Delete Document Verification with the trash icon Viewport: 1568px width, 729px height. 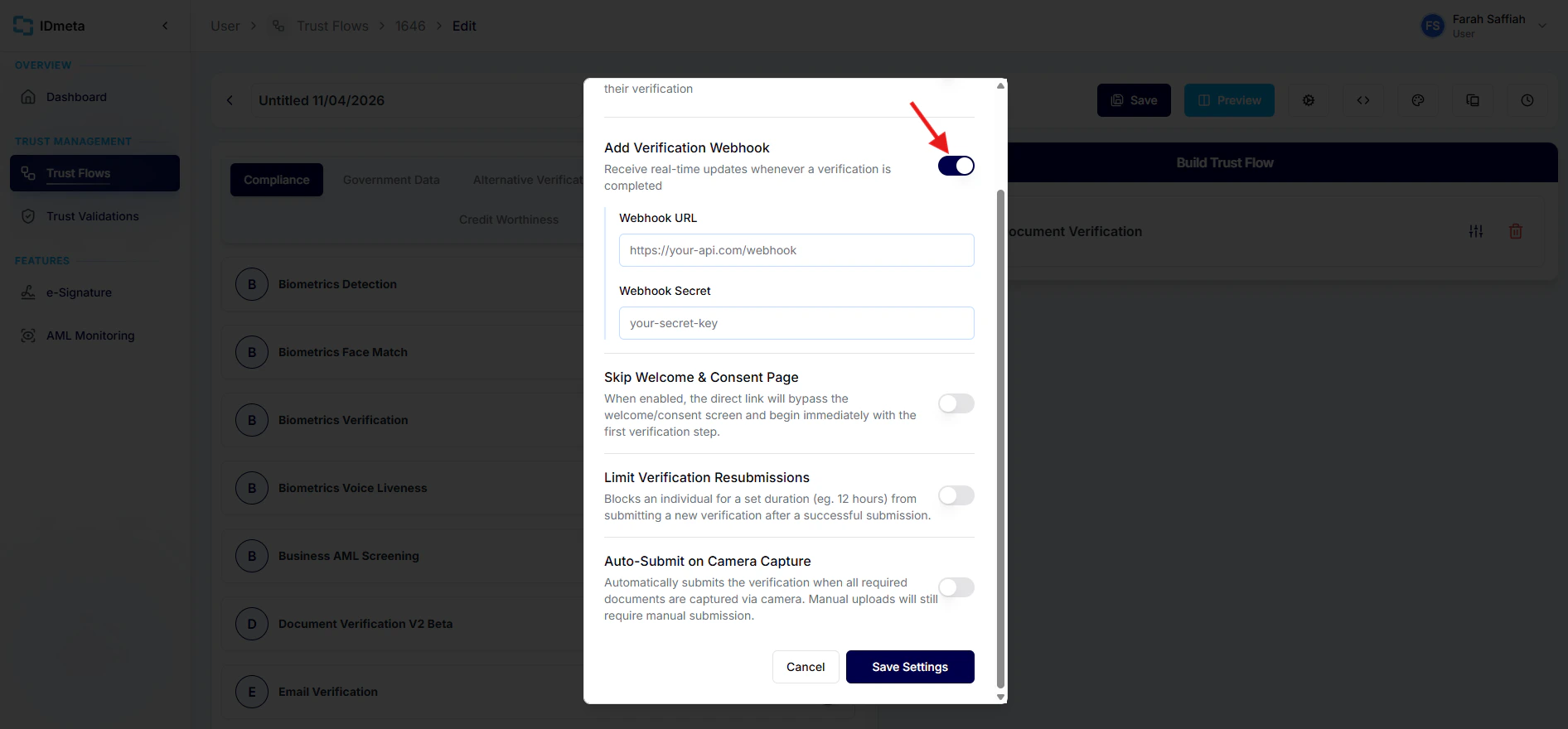(x=1516, y=231)
